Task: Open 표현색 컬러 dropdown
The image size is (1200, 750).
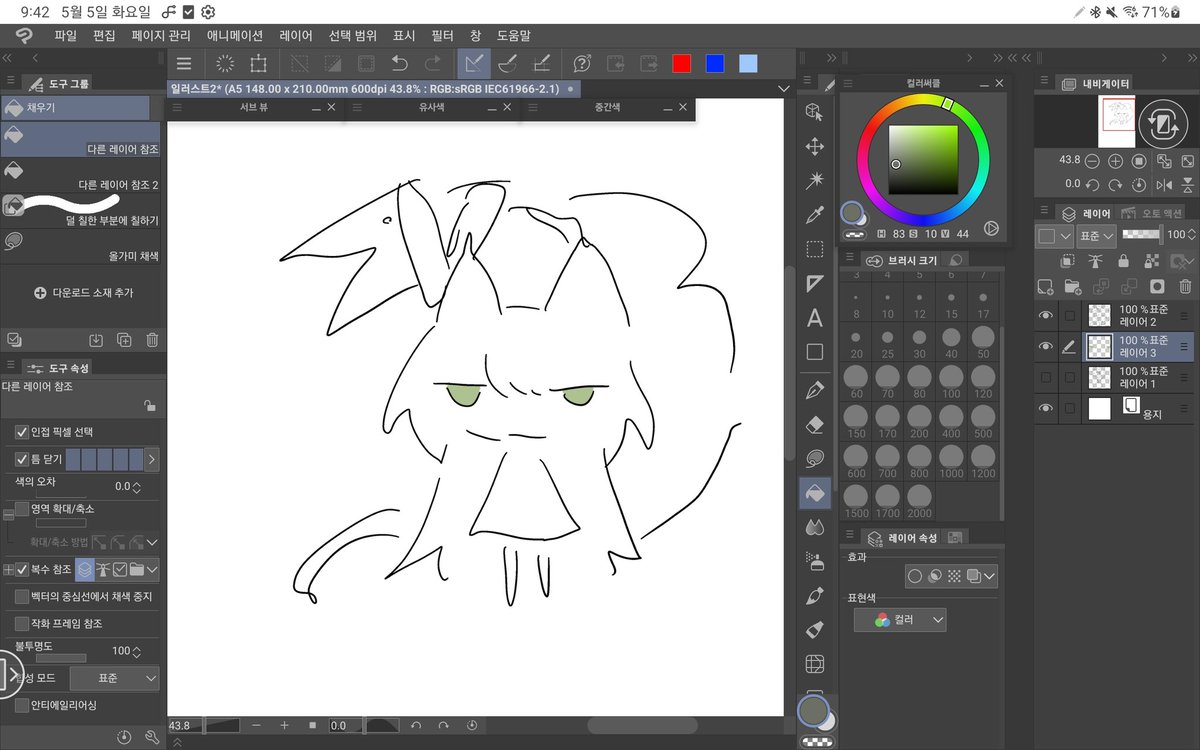Action: (900, 620)
